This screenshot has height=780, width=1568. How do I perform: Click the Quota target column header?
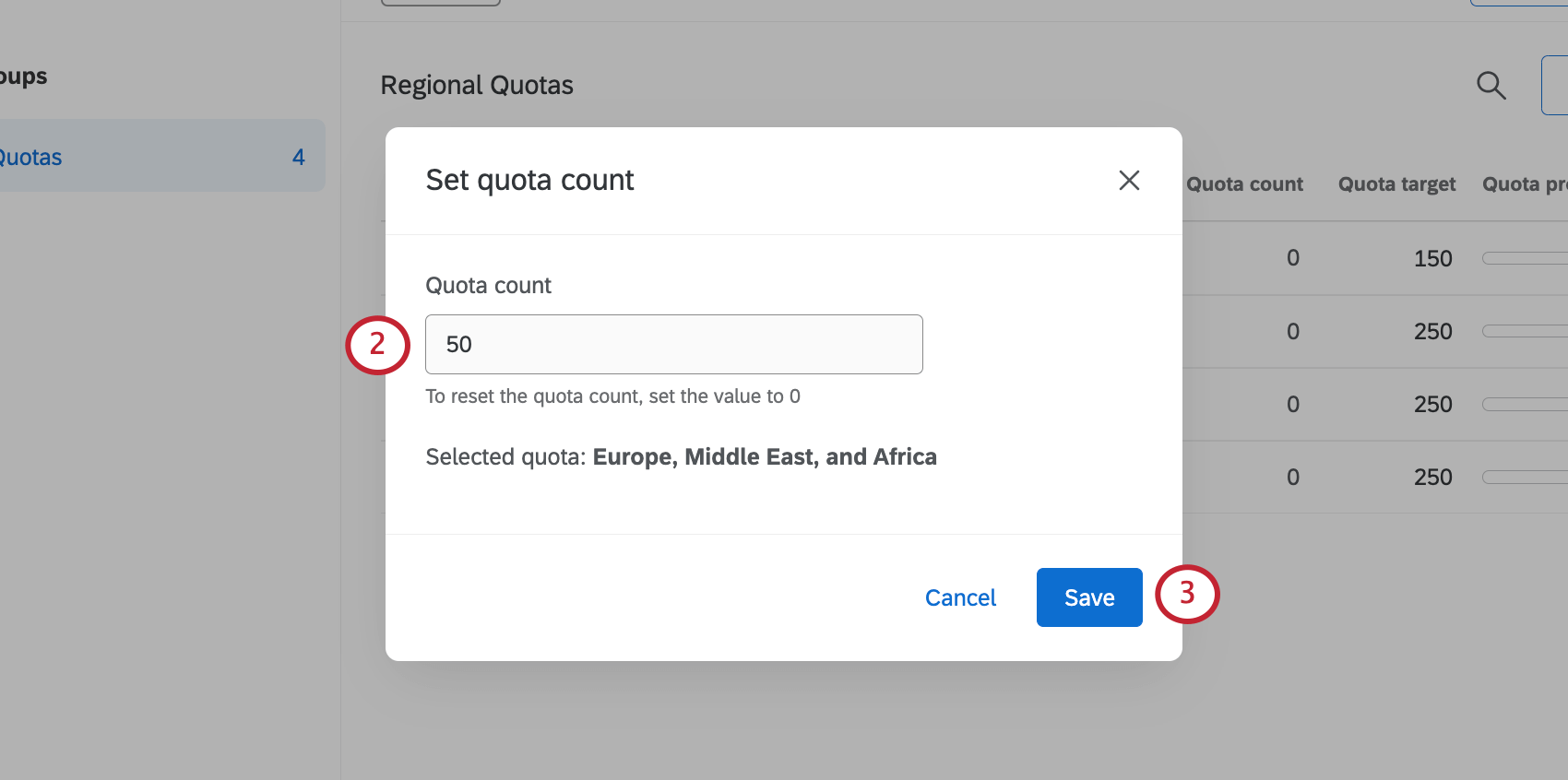[1396, 184]
